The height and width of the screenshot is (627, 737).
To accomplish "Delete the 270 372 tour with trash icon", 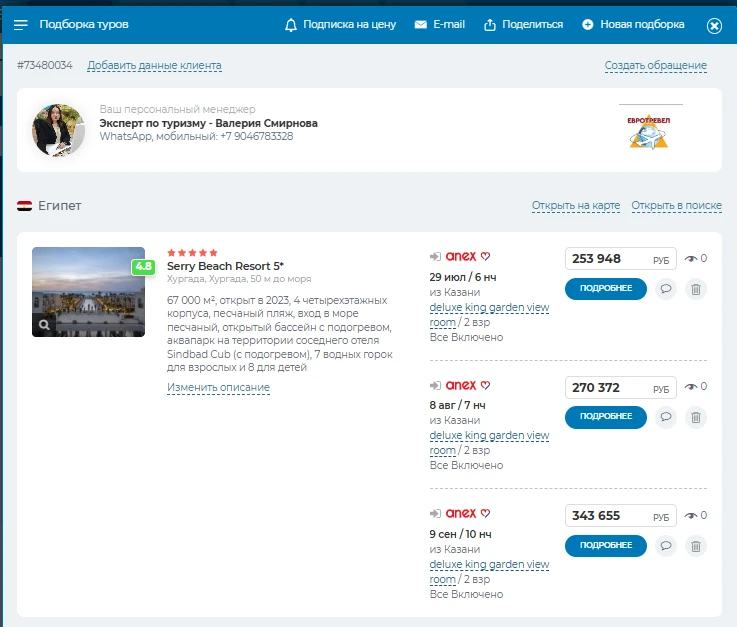I will [696, 417].
